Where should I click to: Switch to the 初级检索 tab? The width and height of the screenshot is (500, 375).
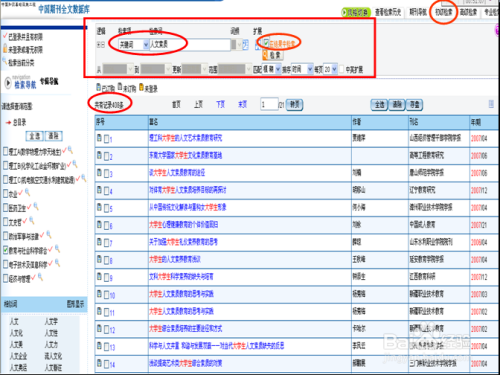pyautogui.click(x=443, y=12)
